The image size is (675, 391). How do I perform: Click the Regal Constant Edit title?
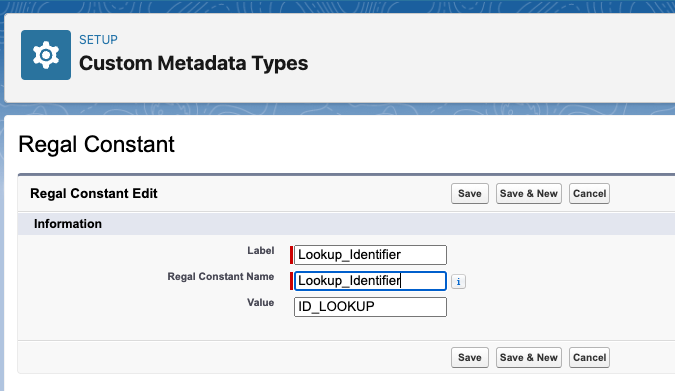(94, 194)
